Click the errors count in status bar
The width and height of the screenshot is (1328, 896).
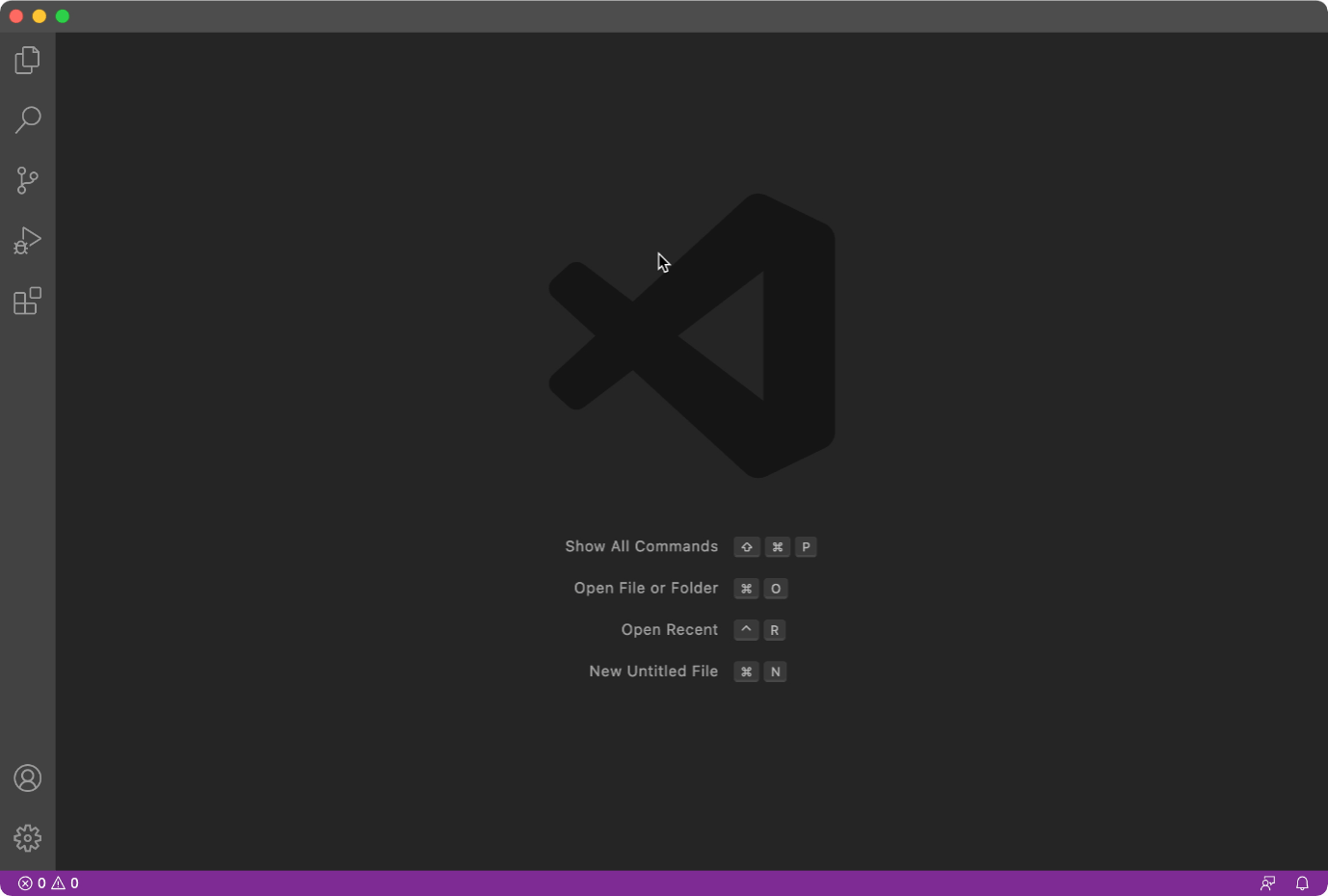(x=32, y=883)
